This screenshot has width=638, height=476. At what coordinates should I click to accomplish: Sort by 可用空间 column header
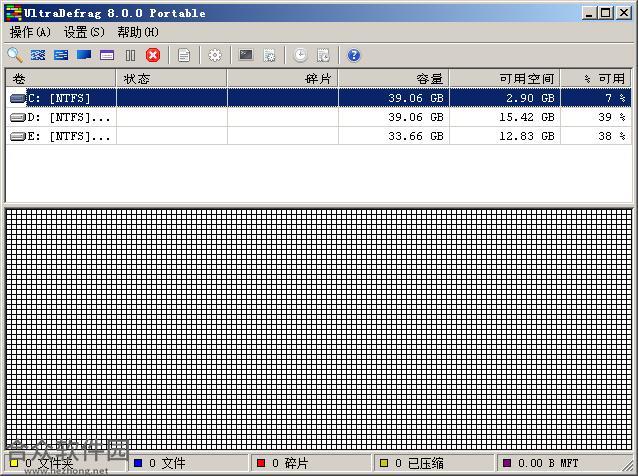coord(505,79)
